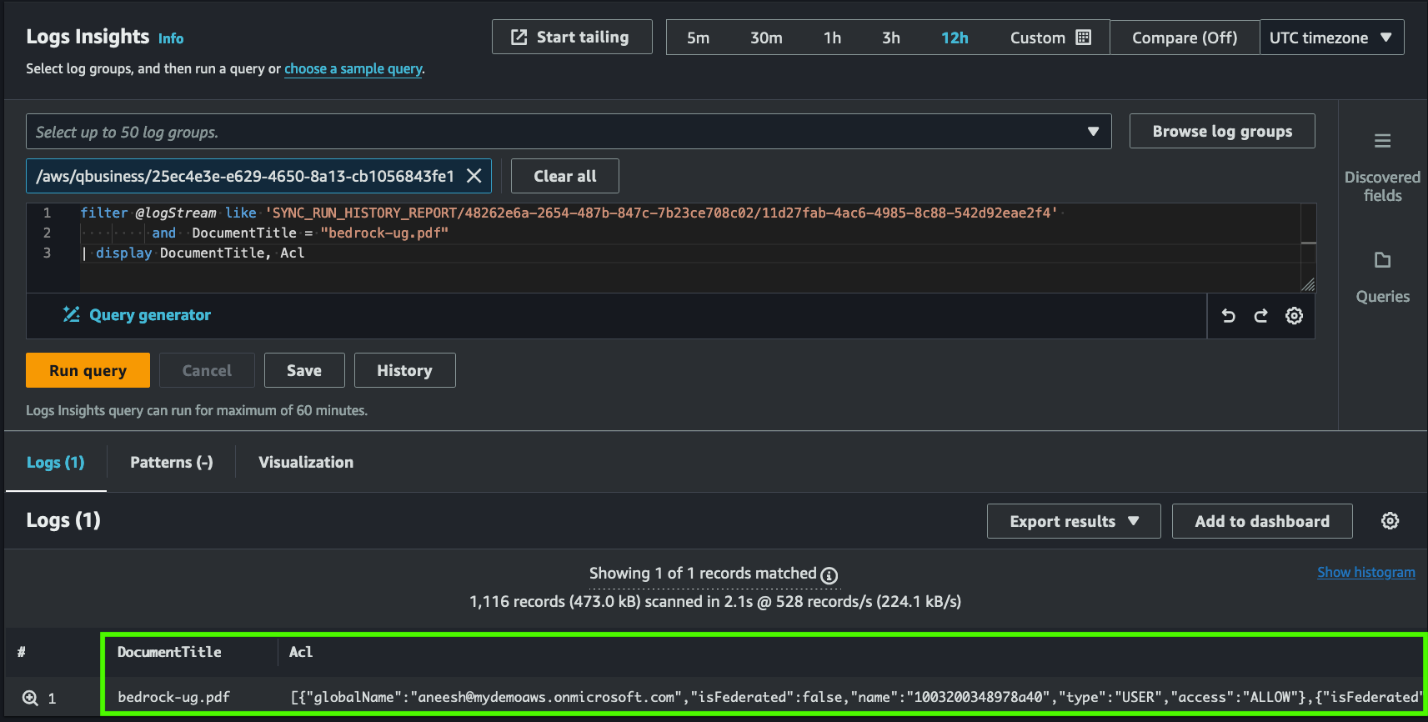The image size is (1428, 722).
Task: Click the redo arrow in query editor
Action: (x=1261, y=316)
